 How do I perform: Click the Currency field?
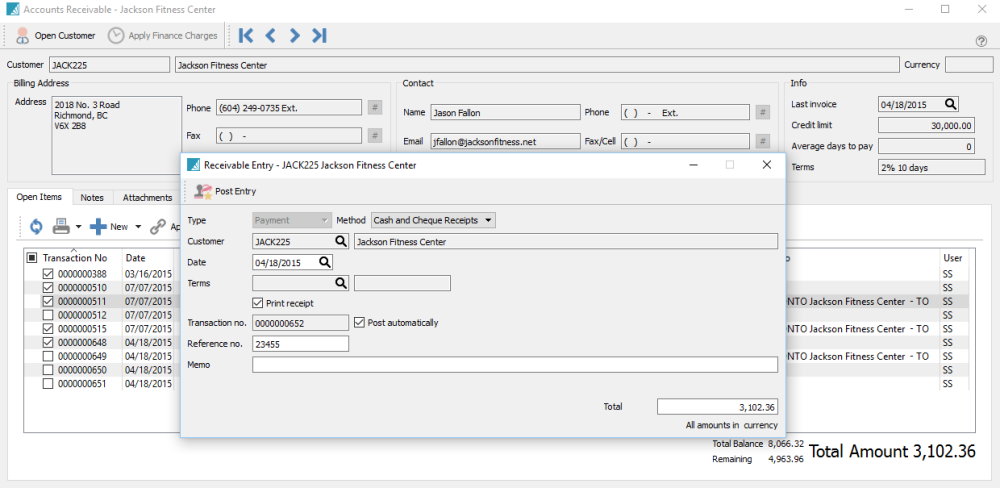pos(969,64)
